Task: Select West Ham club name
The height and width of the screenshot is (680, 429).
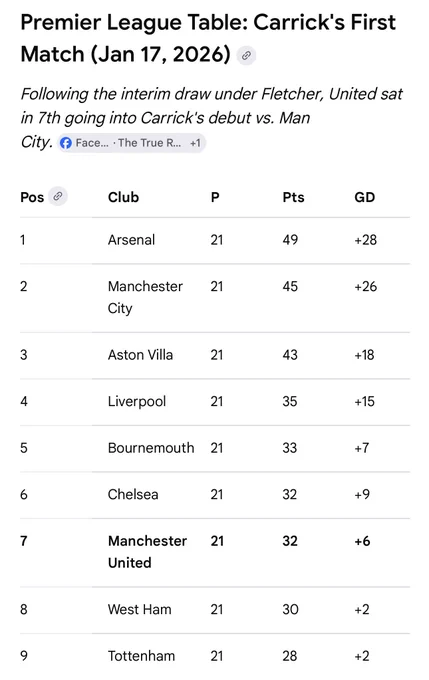Action: pos(139,609)
